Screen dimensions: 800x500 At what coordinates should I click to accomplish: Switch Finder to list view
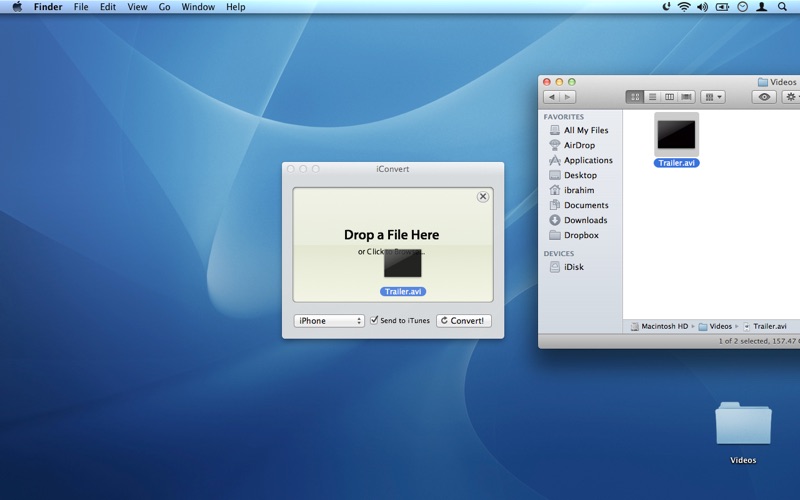652,97
